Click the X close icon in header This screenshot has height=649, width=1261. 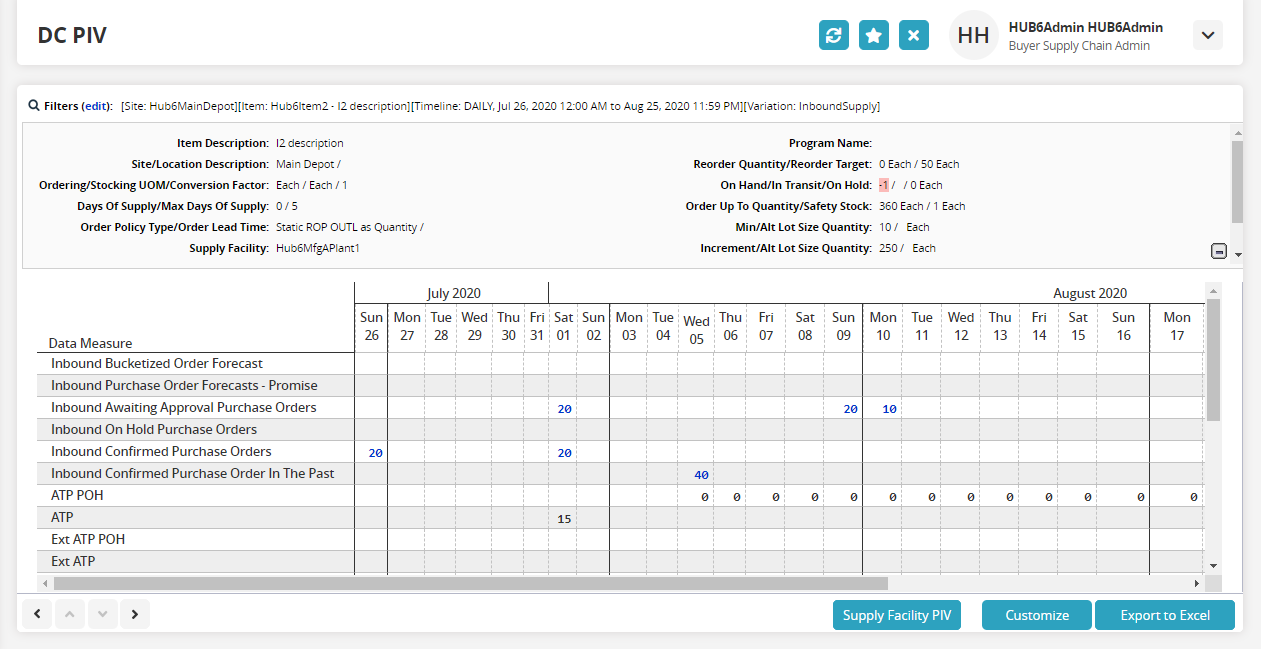coord(913,35)
